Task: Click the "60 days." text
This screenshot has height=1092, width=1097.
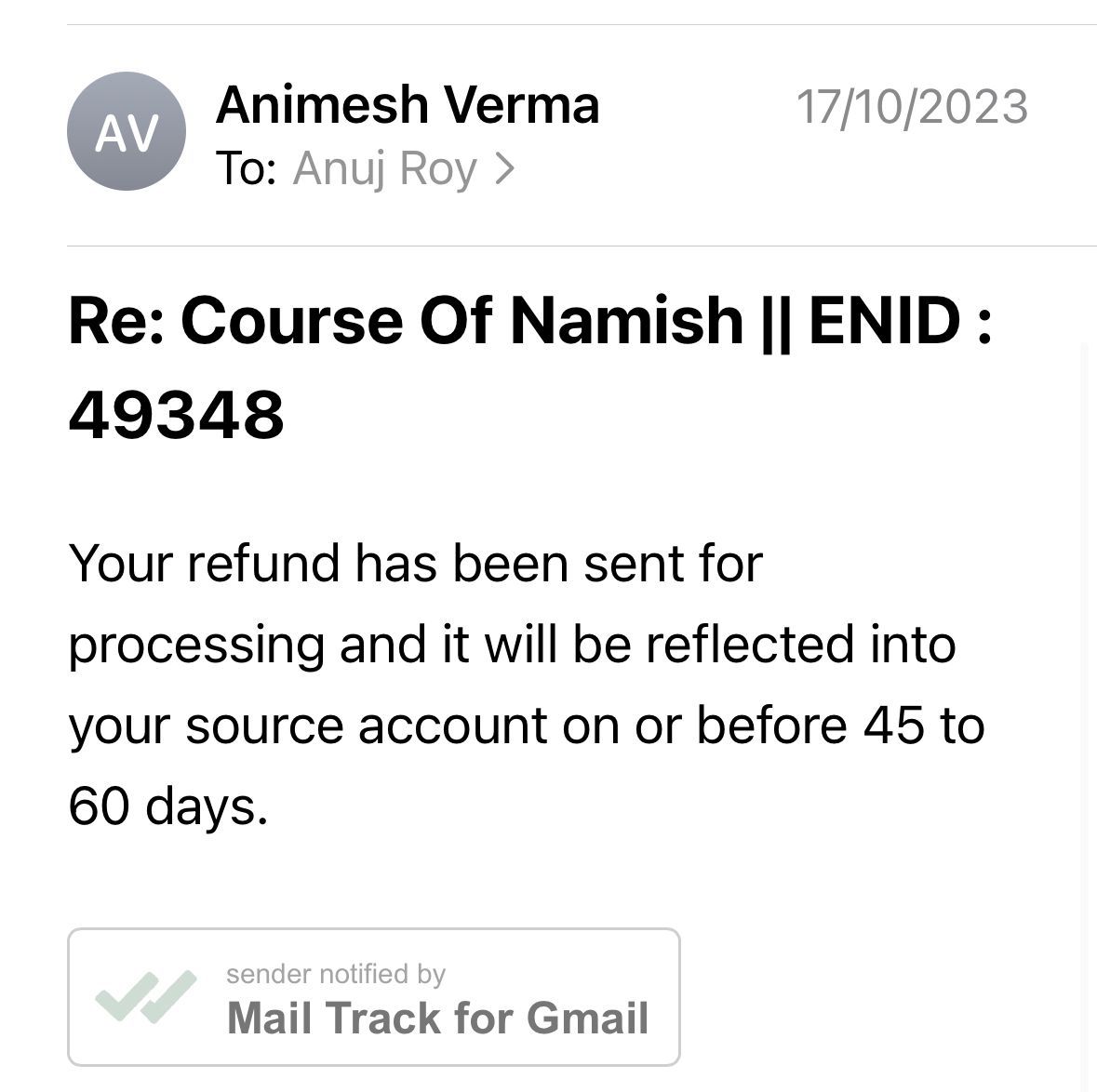Action: (168, 806)
